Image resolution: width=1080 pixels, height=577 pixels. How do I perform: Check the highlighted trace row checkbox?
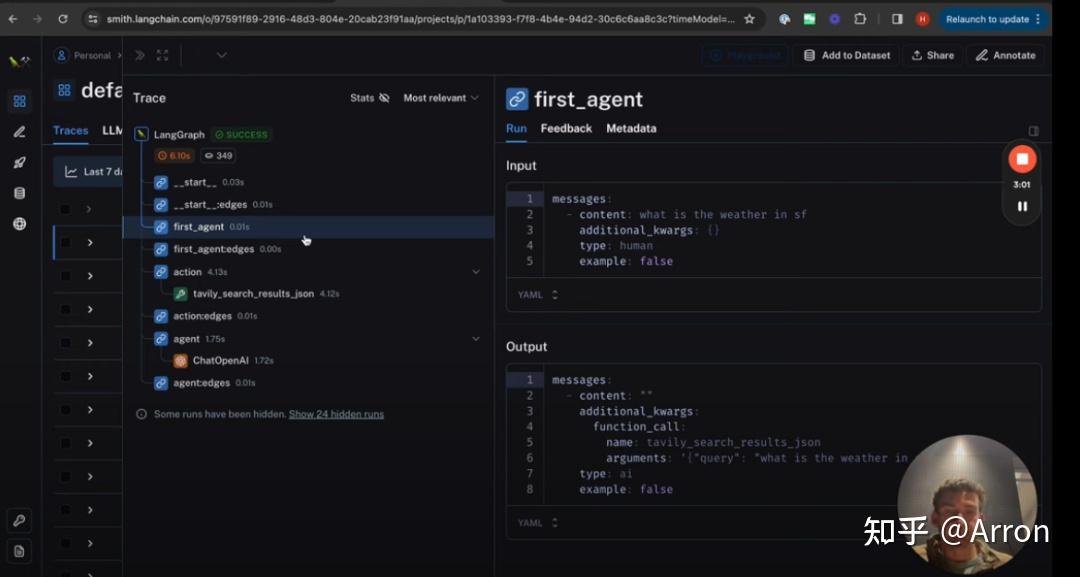pos(65,242)
